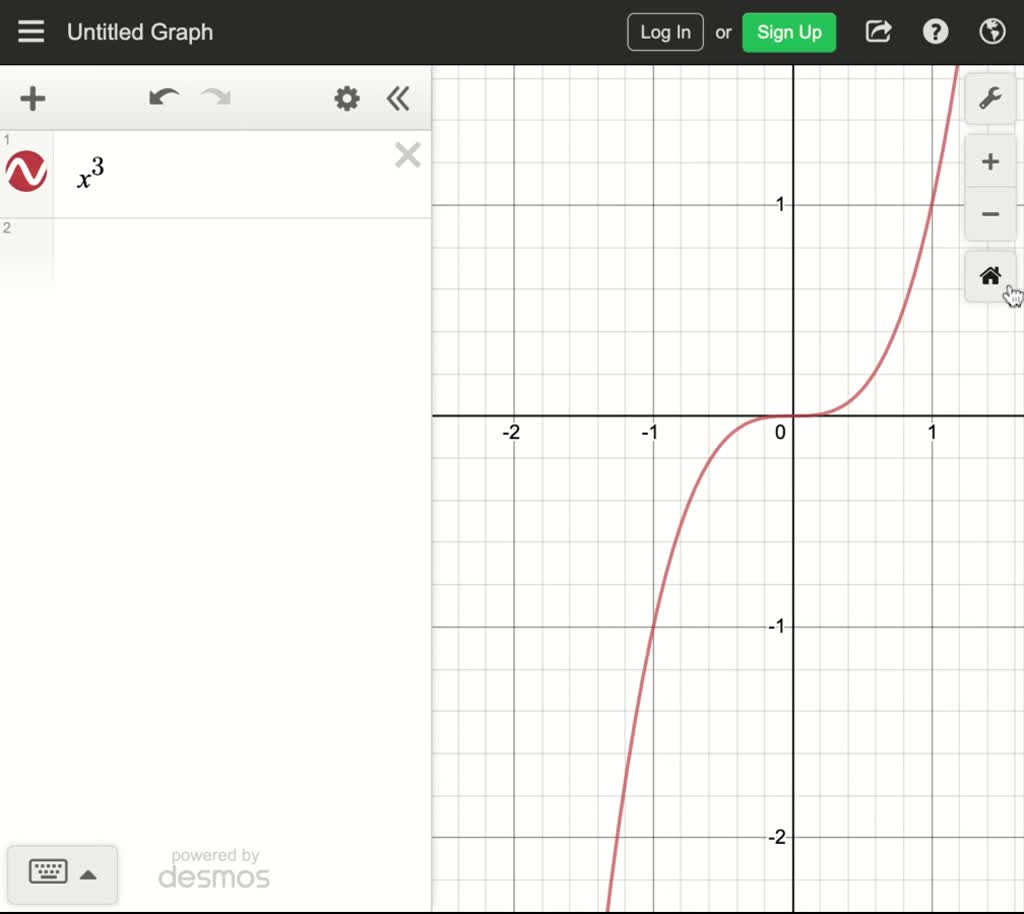The height and width of the screenshot is (914, 1024).
Task: Open expression list settings gear
Action: (346, 98)
